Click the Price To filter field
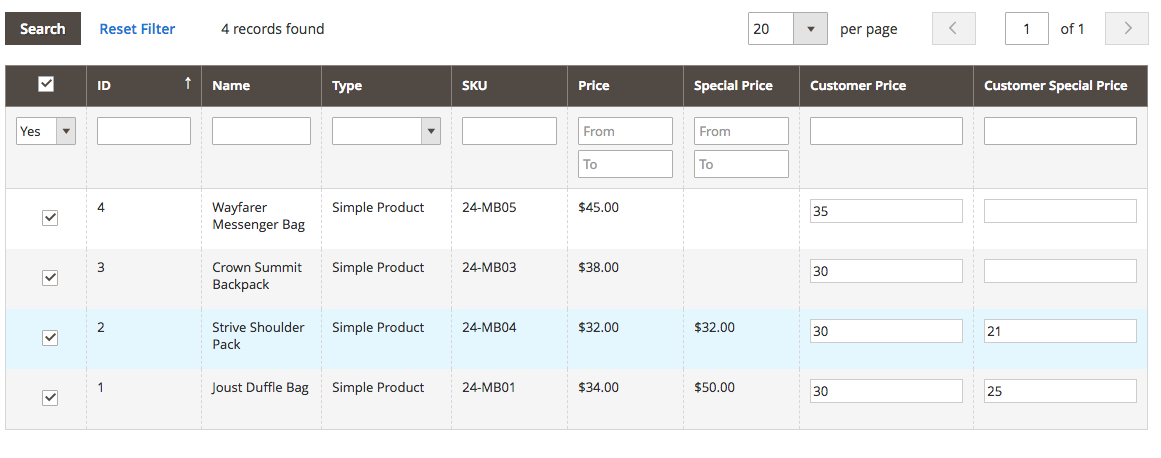 [626, 164]
